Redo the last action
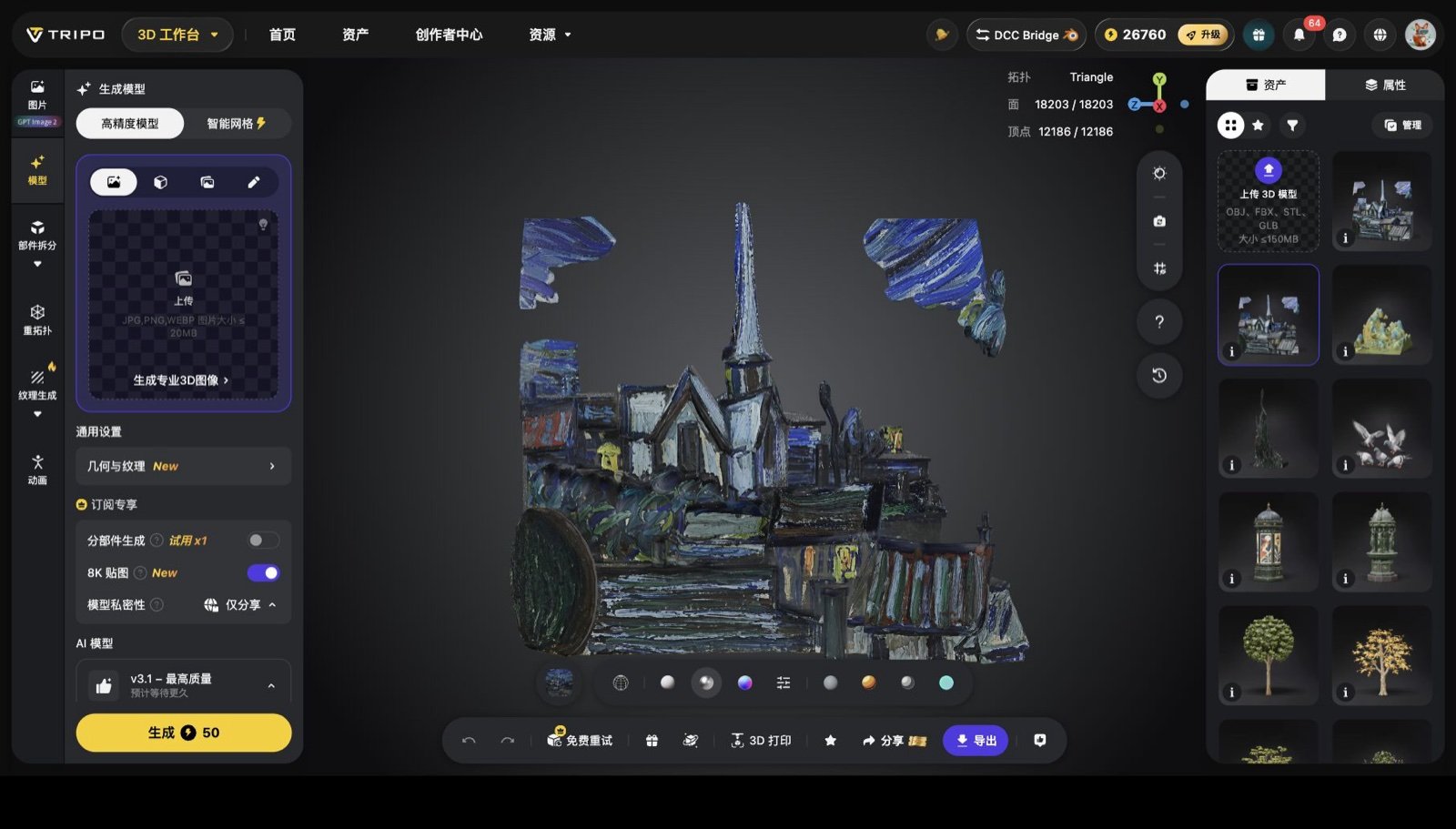 [x=508, y=741]
